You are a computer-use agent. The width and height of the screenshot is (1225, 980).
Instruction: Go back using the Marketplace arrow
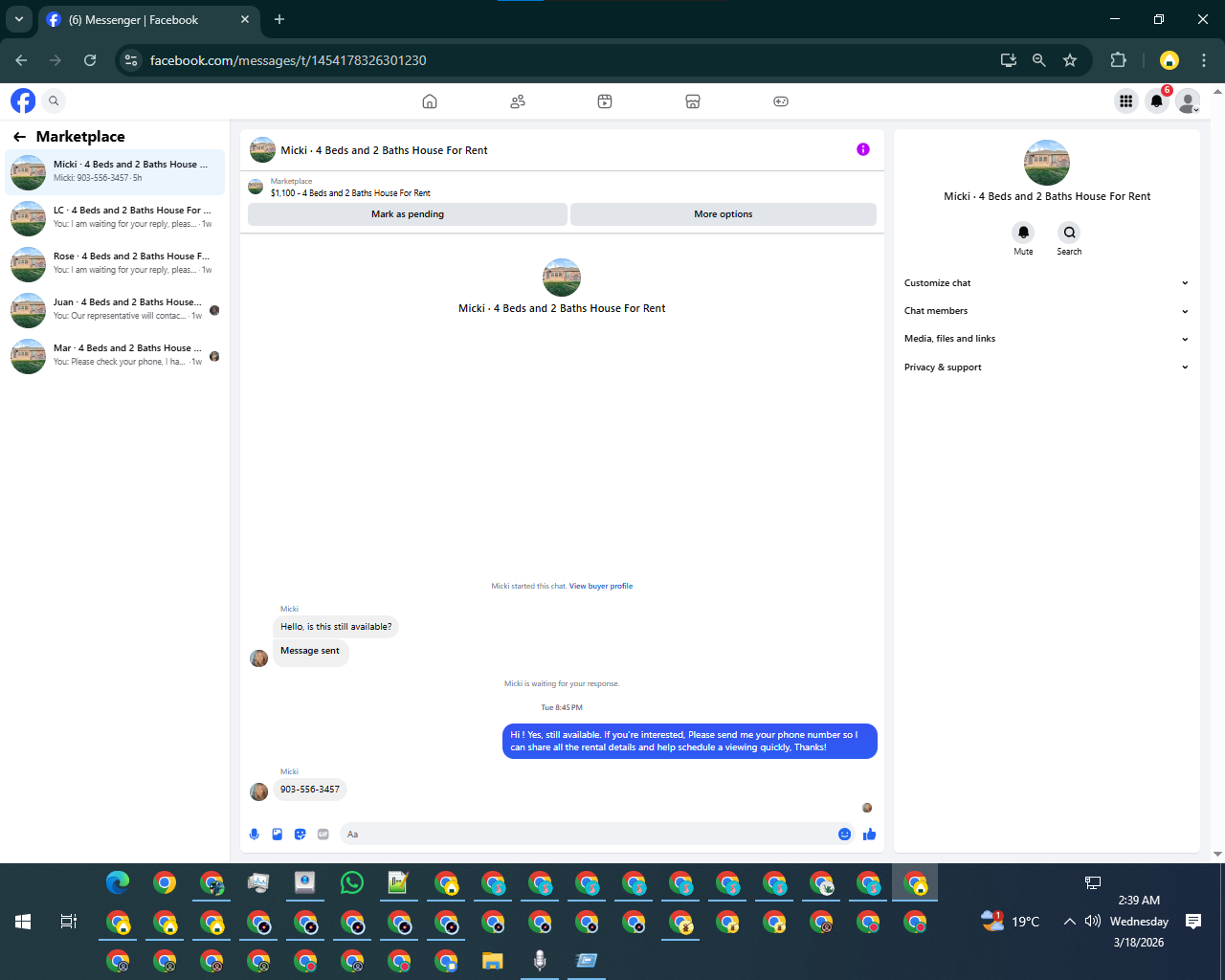pyautogui.click(x=19, y=137)
